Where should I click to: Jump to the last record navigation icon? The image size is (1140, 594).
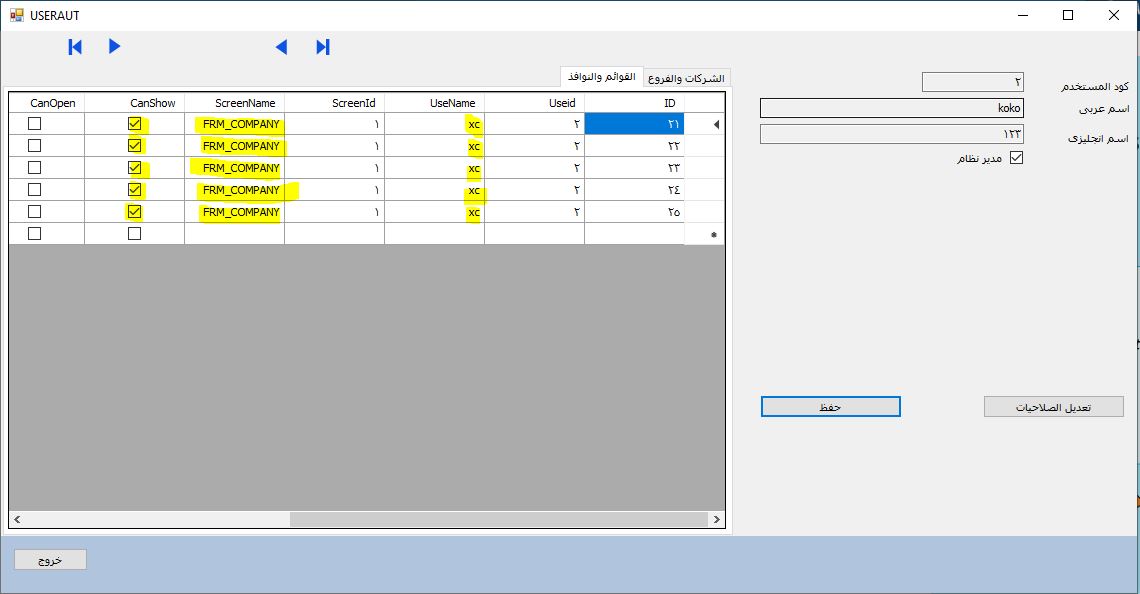(322, 46)
